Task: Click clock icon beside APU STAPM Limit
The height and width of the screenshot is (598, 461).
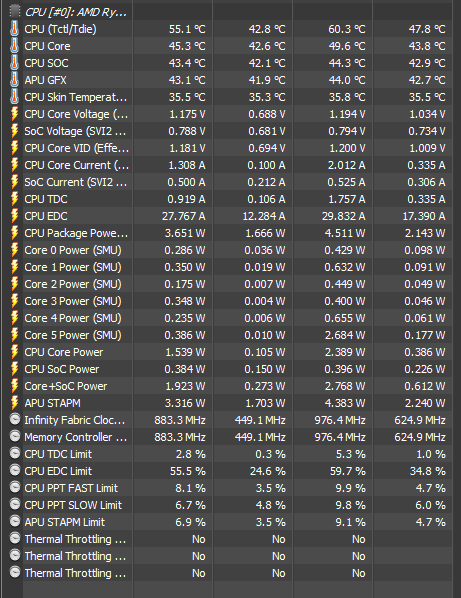Action: point(15,521)
